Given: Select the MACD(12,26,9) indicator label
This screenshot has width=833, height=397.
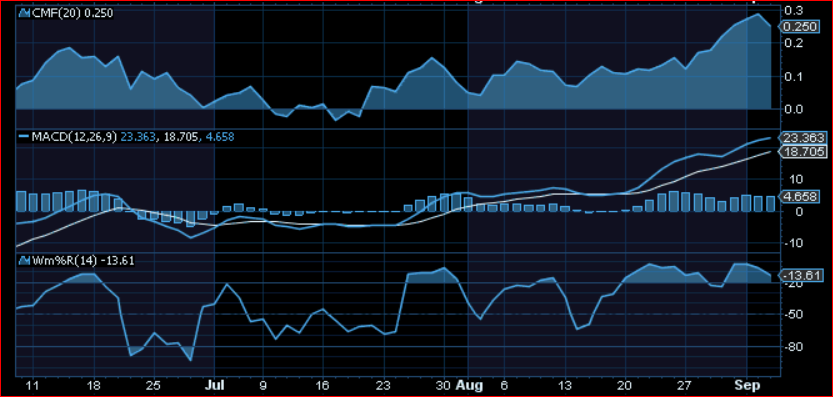Looking at the screenshot, I should click(74, 137).
